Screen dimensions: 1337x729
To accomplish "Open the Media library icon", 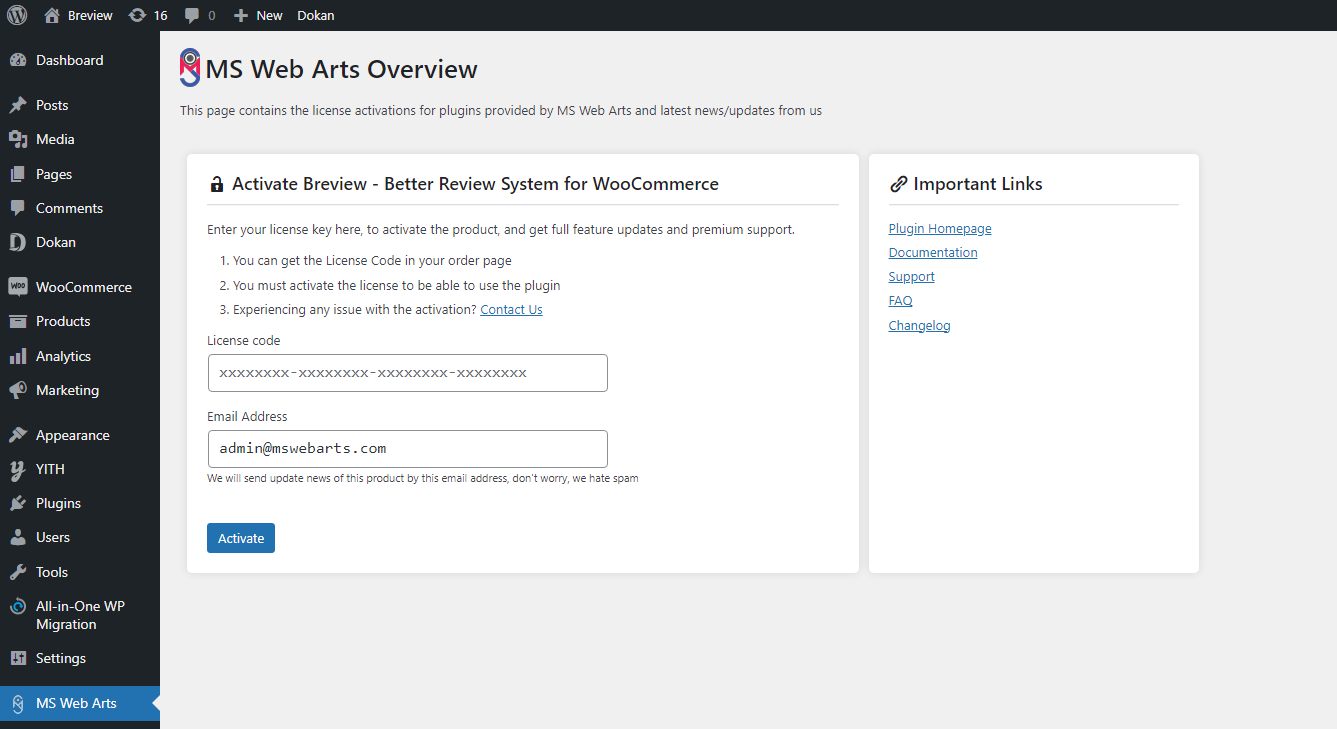I will (x=18, y=139).
